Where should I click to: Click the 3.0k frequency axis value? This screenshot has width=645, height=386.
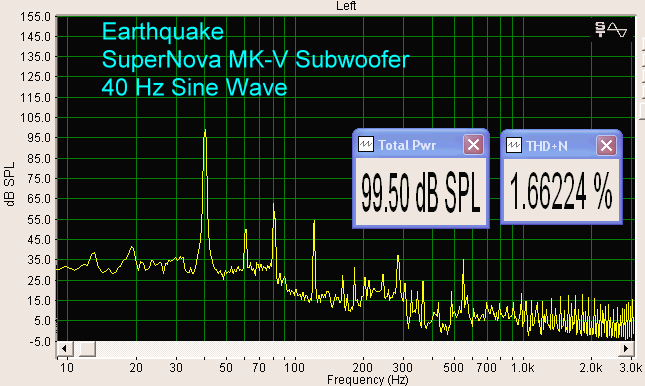[x=632, y=367]
